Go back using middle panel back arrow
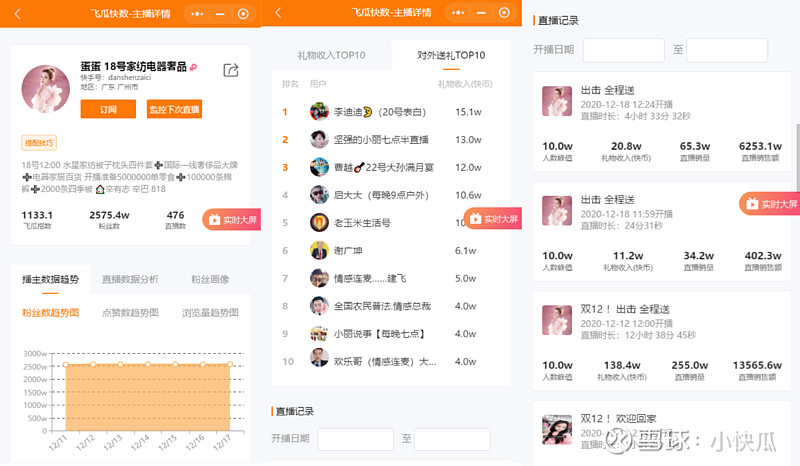The height and width of the screenshot is (466, 800). click(278, 13)
